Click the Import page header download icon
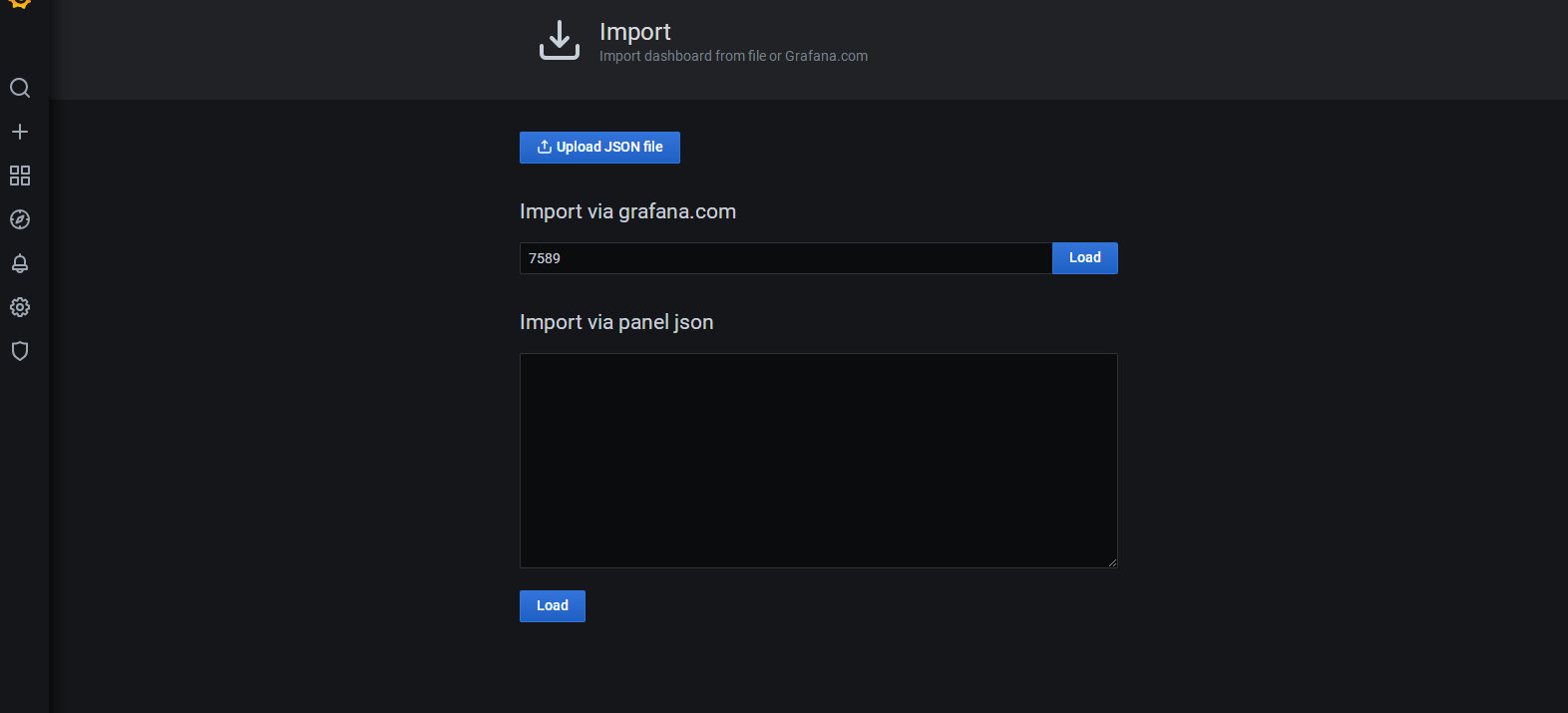Screen dimensions: 1568x713 coord(560,40)
